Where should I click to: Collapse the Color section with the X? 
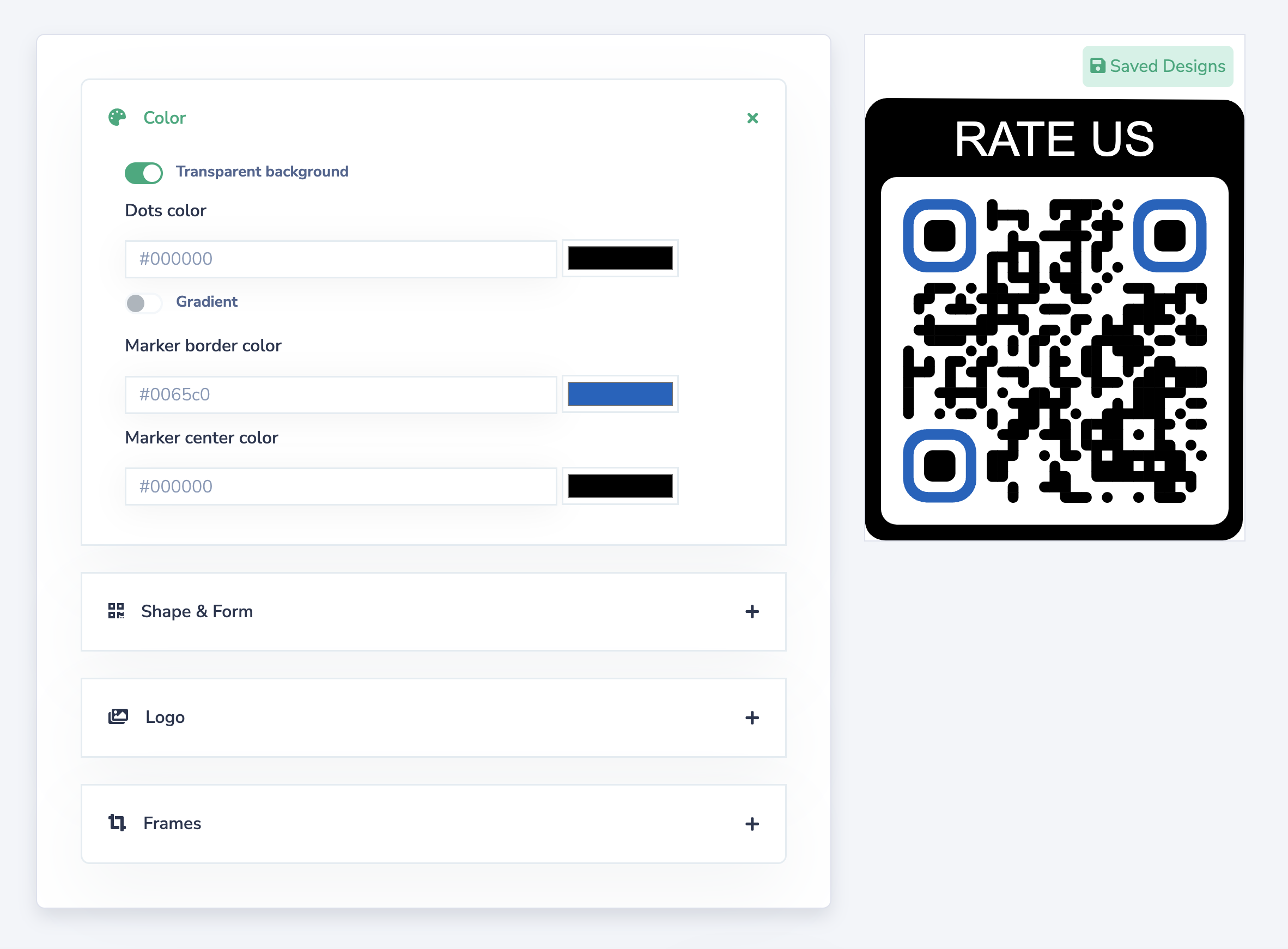752,118
